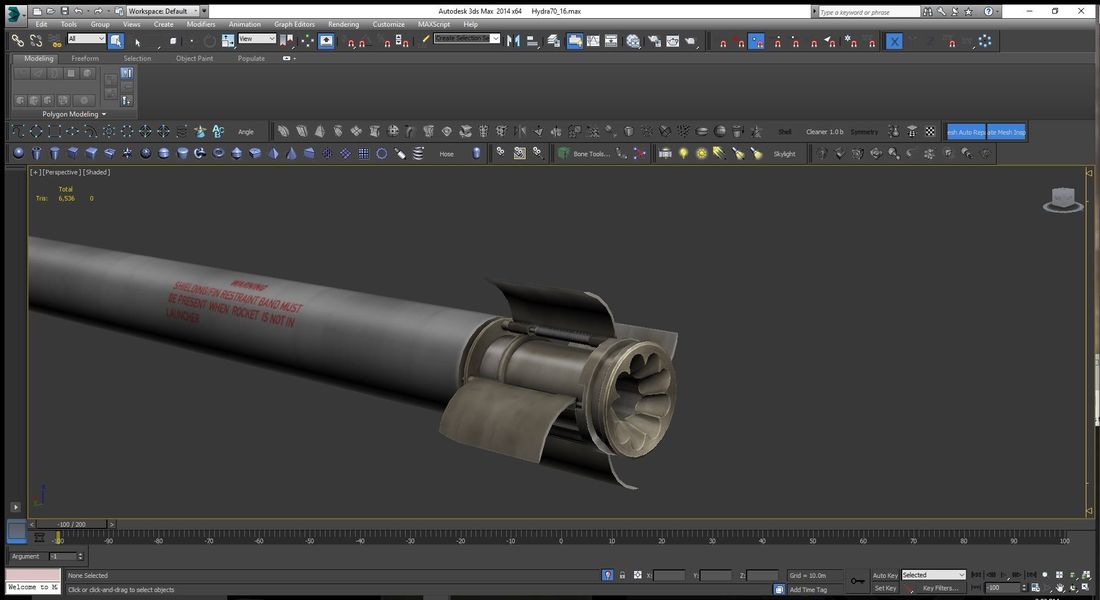Click the Symmetry button in toolbar
Image resolution: width=1100 pixels, height=600 pixels.
click(864, 132)
